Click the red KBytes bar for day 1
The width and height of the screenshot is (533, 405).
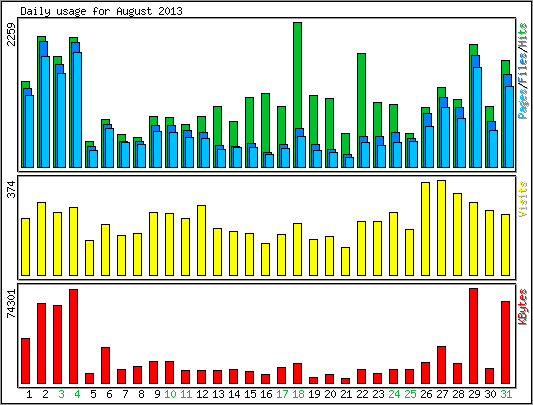(25, 361)
